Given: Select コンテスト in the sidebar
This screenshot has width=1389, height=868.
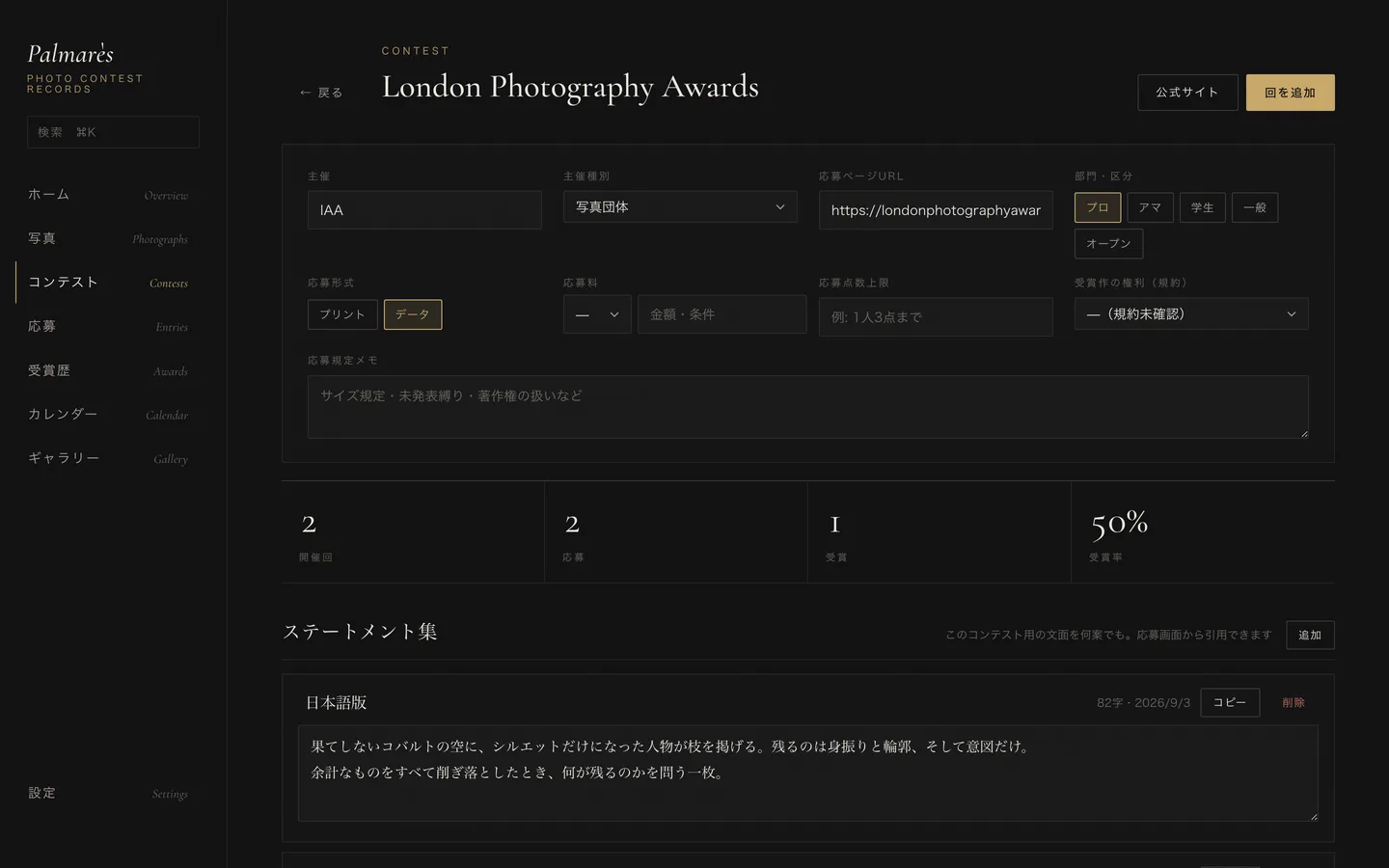Looking at the screenshot, I should pyautogui.click(x=108, y=283).
